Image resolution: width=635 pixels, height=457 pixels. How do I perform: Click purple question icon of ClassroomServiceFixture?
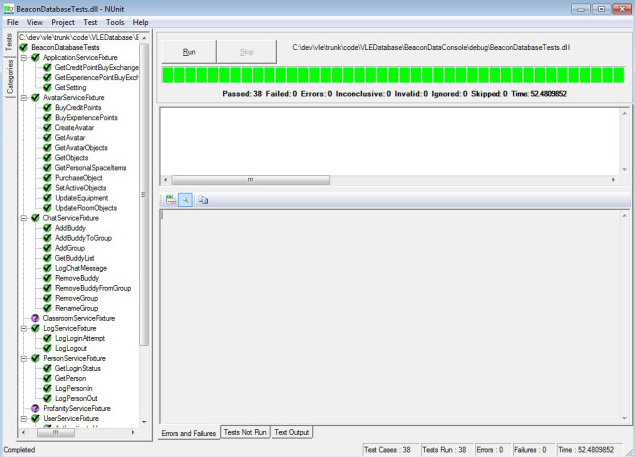35,318
